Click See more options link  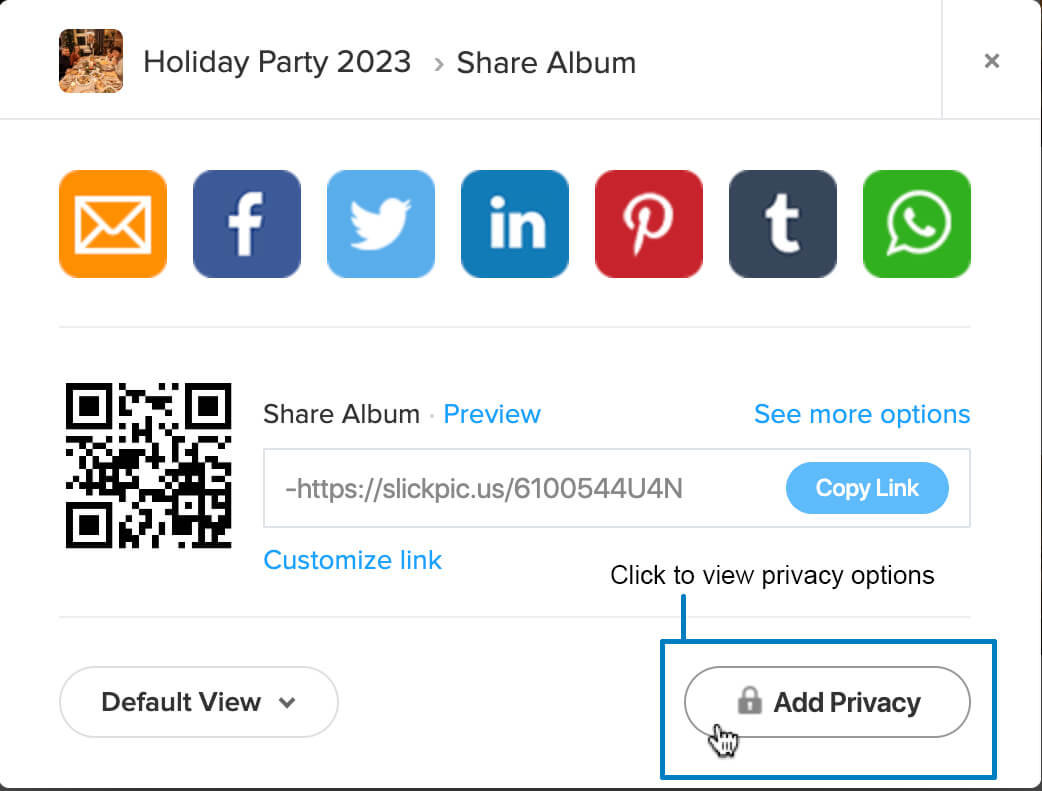862,414
